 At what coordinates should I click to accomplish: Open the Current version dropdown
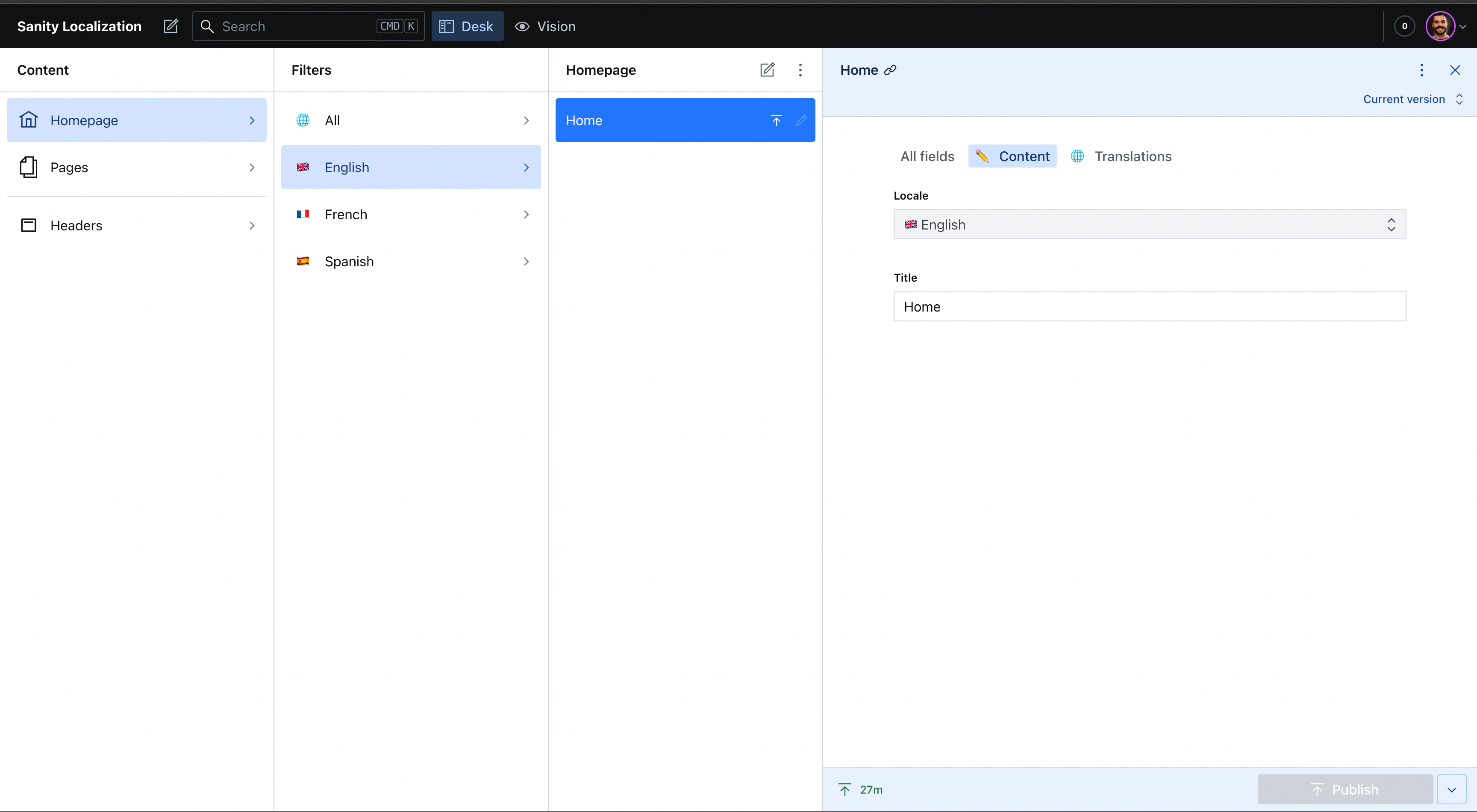1413,99
